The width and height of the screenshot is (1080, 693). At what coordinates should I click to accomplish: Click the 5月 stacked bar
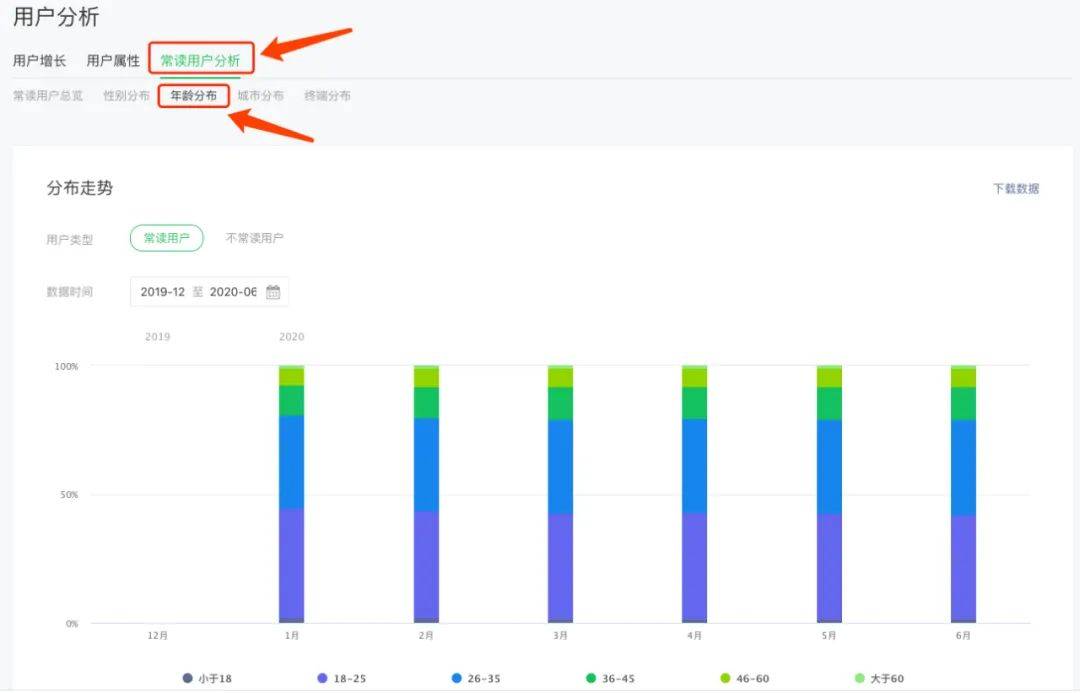[829, 494]
